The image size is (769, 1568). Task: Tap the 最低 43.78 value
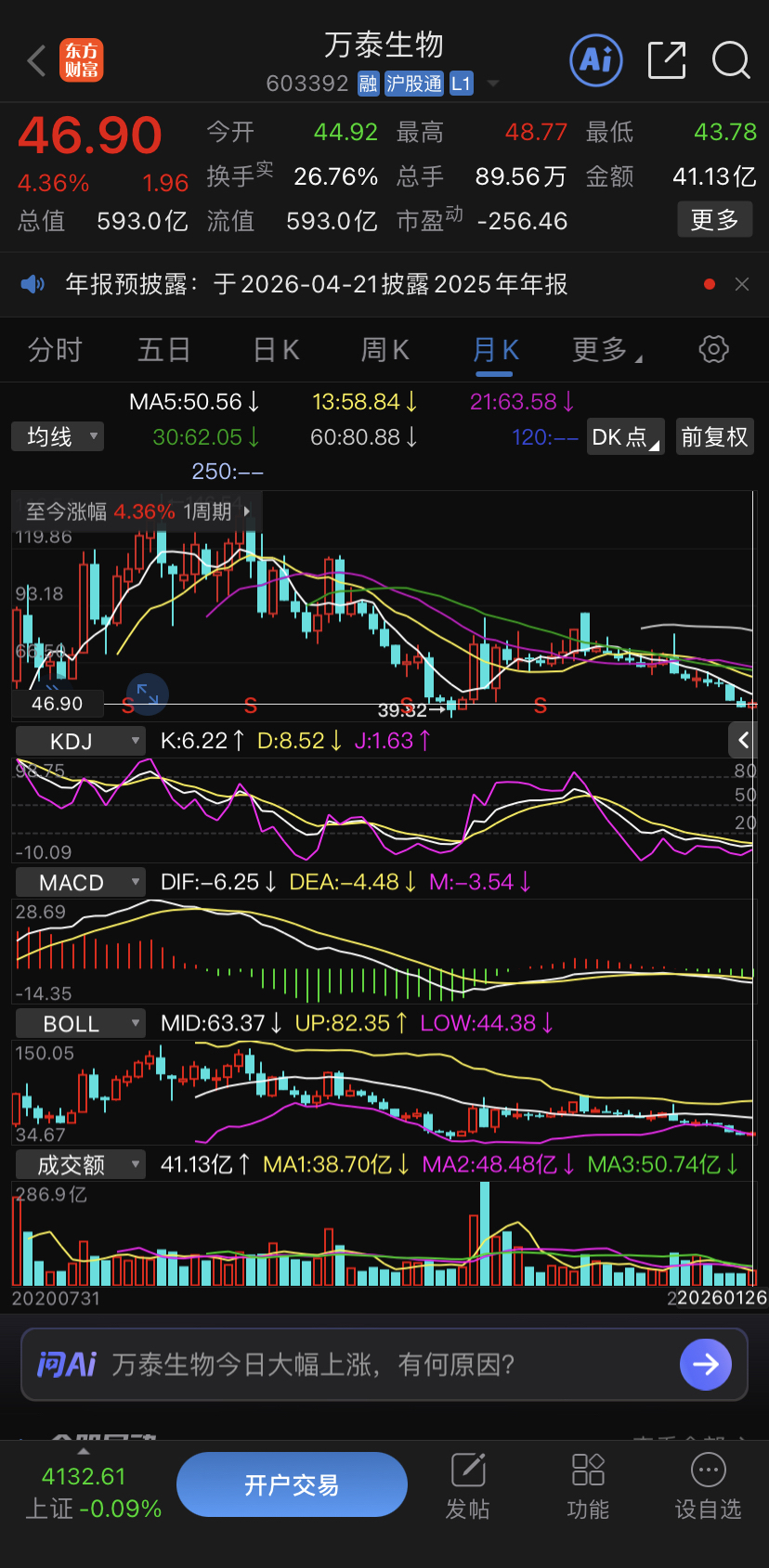(x=725, y=132)
